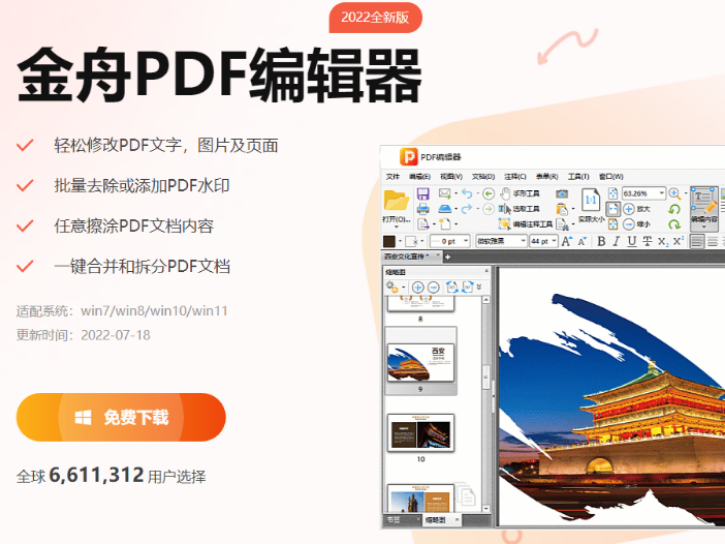Click the purple floppy disk save icon

[423, 194]
